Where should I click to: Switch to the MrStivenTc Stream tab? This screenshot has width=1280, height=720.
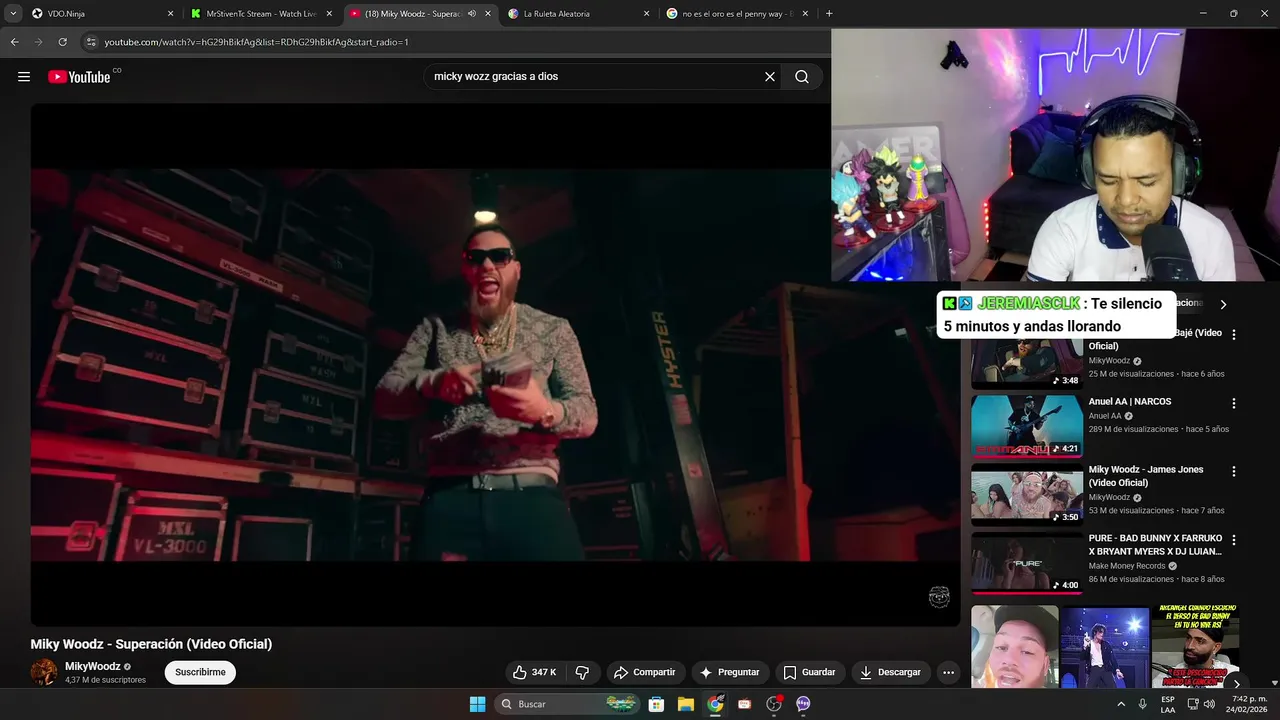(x=263, y=14)
